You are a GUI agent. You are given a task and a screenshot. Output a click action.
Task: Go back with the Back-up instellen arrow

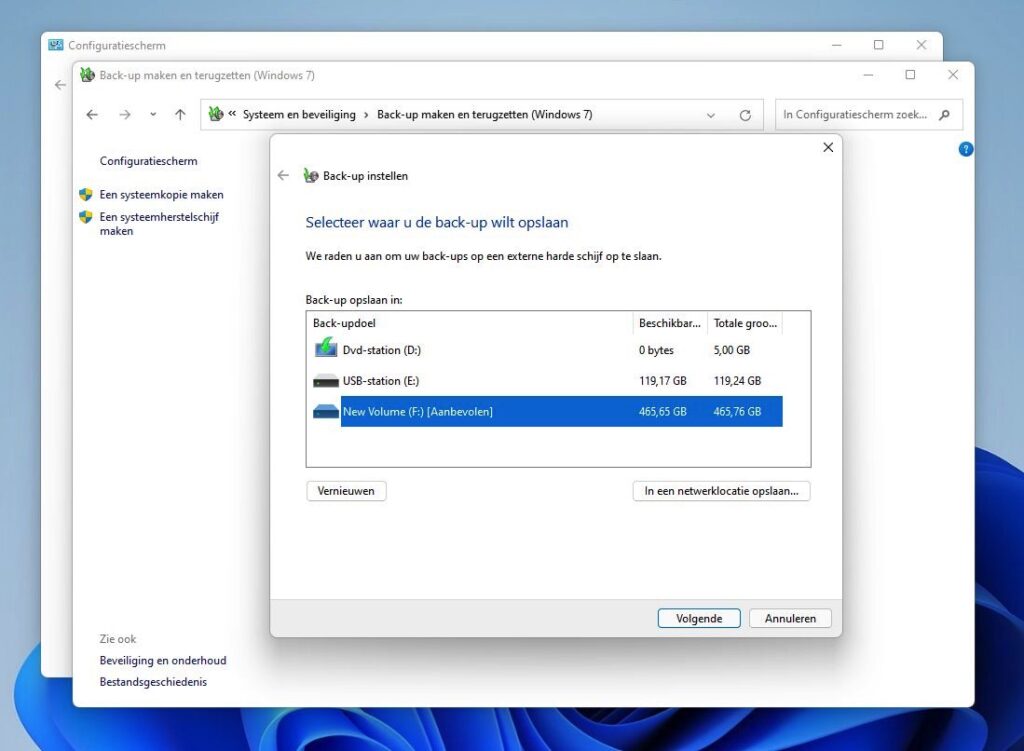click(283, 176)
